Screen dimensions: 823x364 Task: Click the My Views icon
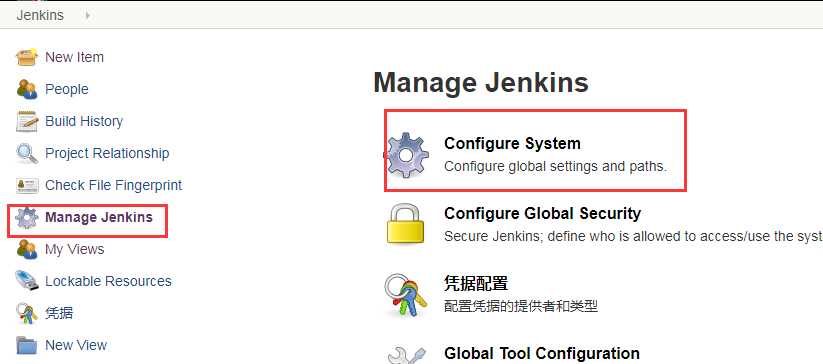click(27, 249)
